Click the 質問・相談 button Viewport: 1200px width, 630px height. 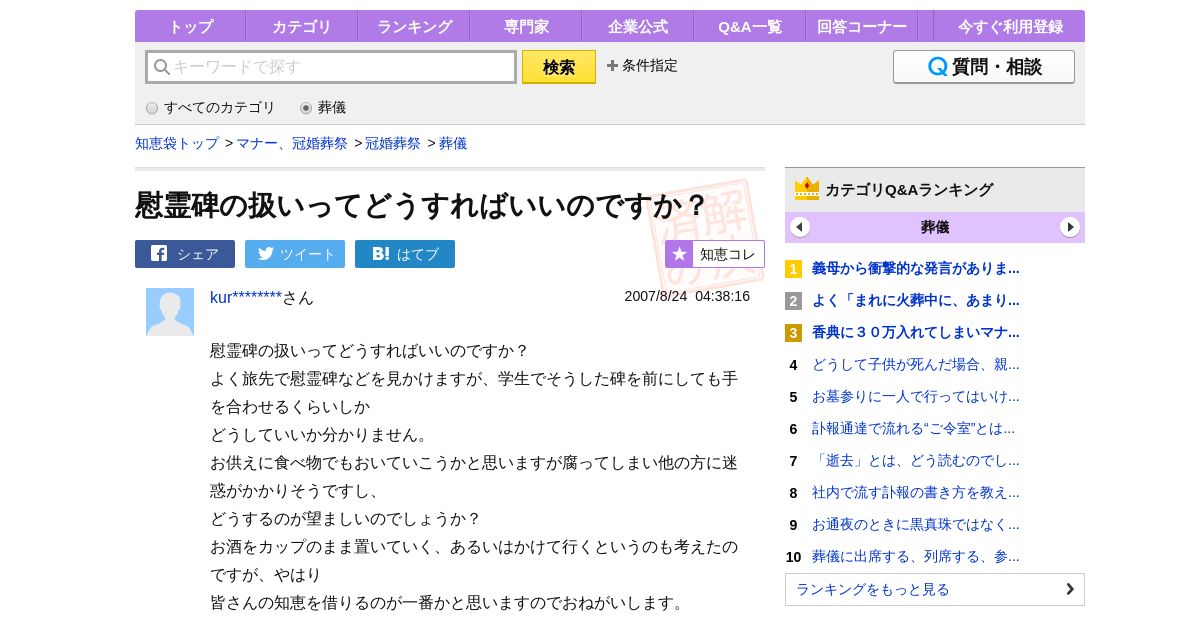click(984, 67)
